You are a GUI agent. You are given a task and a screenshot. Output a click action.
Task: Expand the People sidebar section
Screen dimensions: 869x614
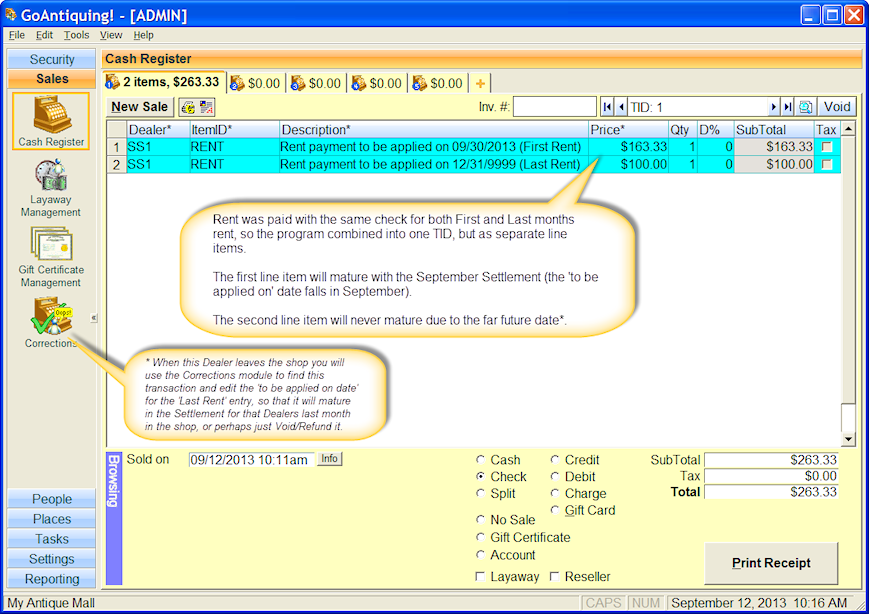coord(52,499)
